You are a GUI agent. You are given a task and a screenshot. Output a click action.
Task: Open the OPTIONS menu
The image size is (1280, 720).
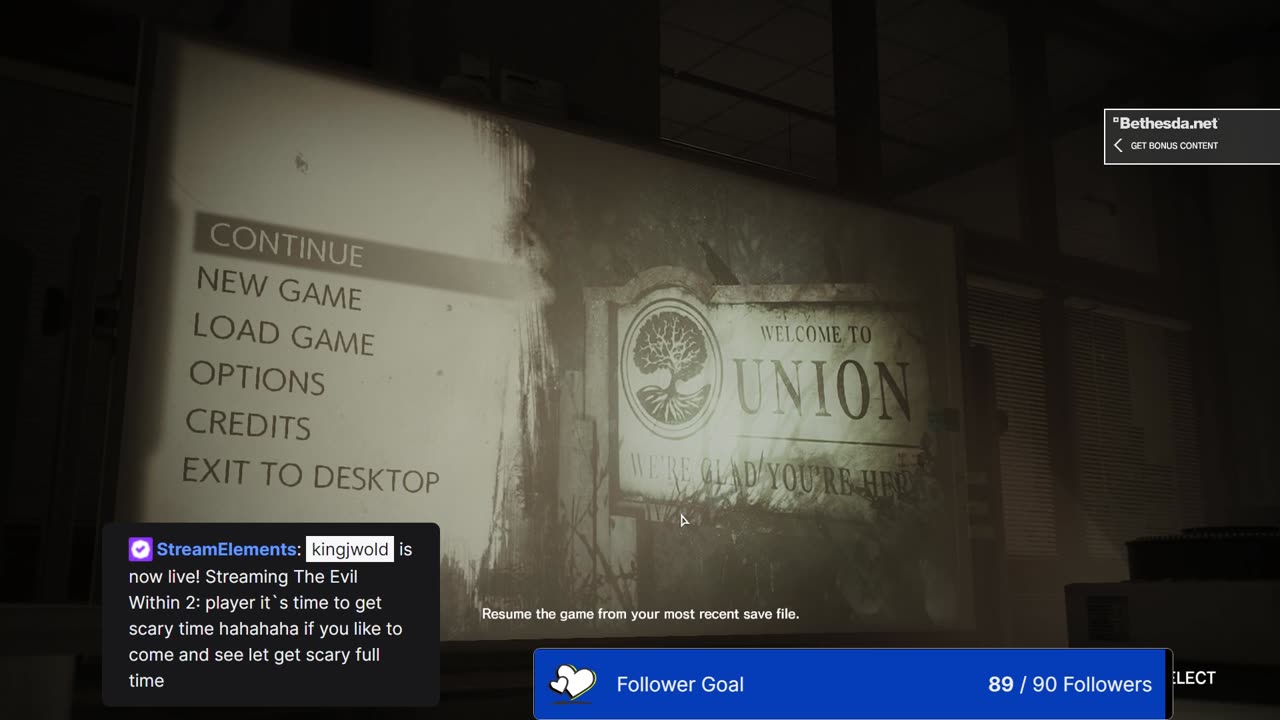coord(257,377)
